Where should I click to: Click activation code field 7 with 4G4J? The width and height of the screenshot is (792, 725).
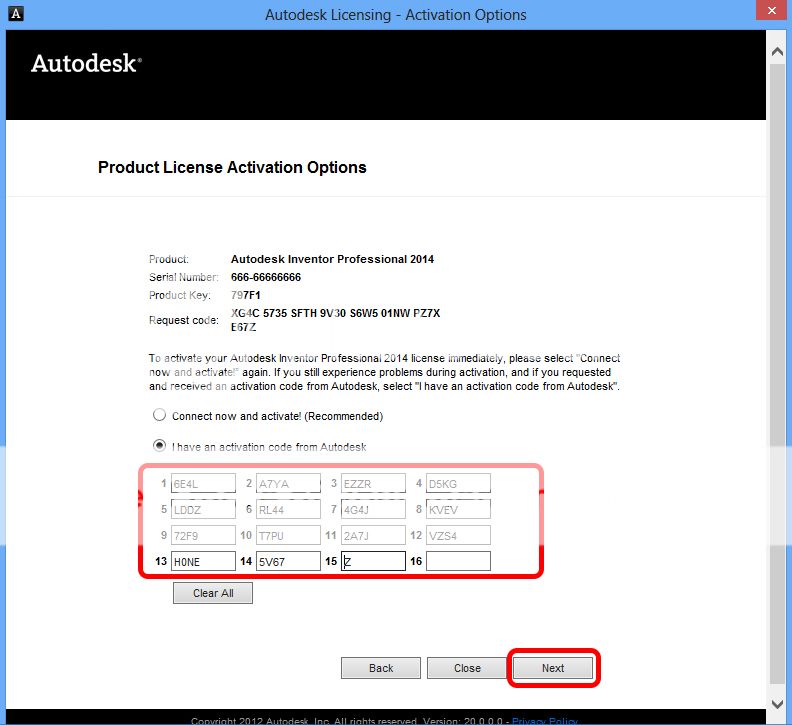[373, 509]
